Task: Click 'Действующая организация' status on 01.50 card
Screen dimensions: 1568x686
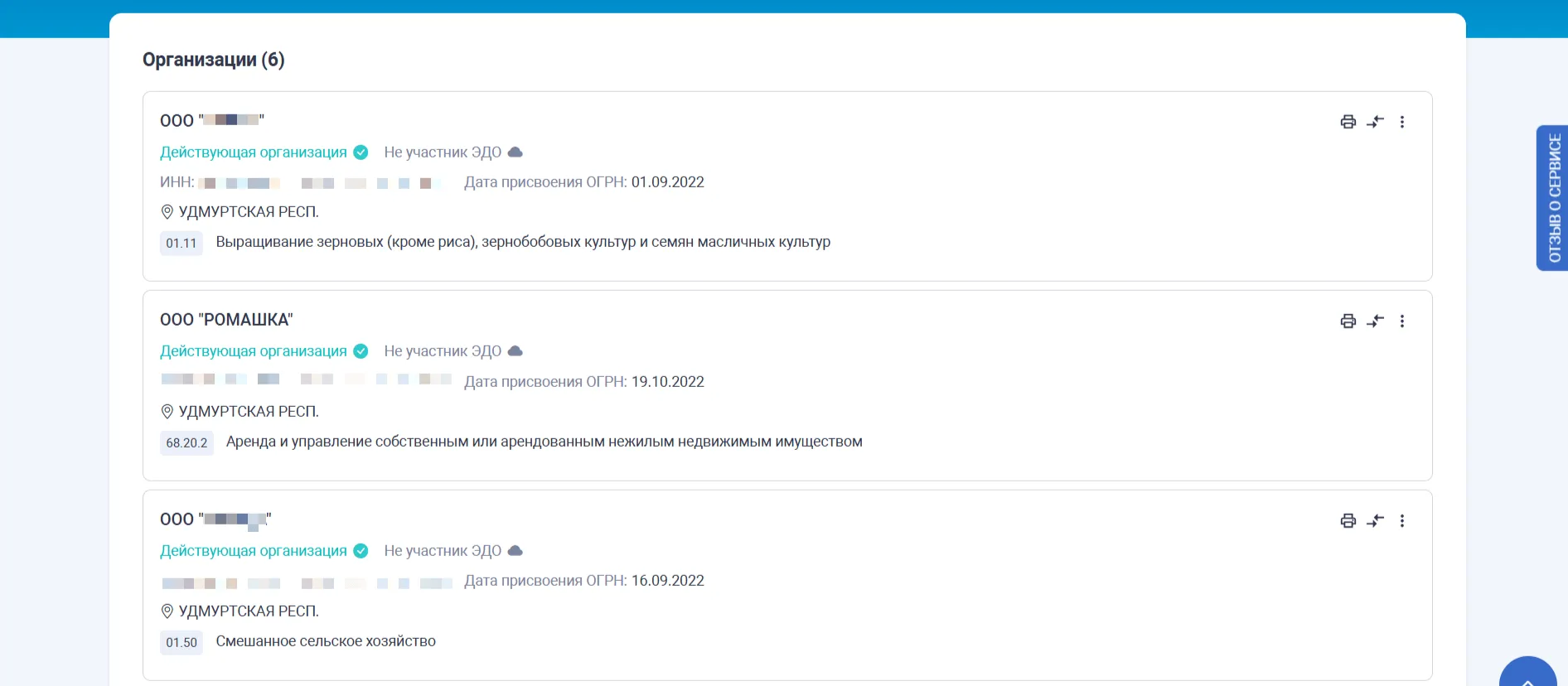Action: [x=254, y=551]
